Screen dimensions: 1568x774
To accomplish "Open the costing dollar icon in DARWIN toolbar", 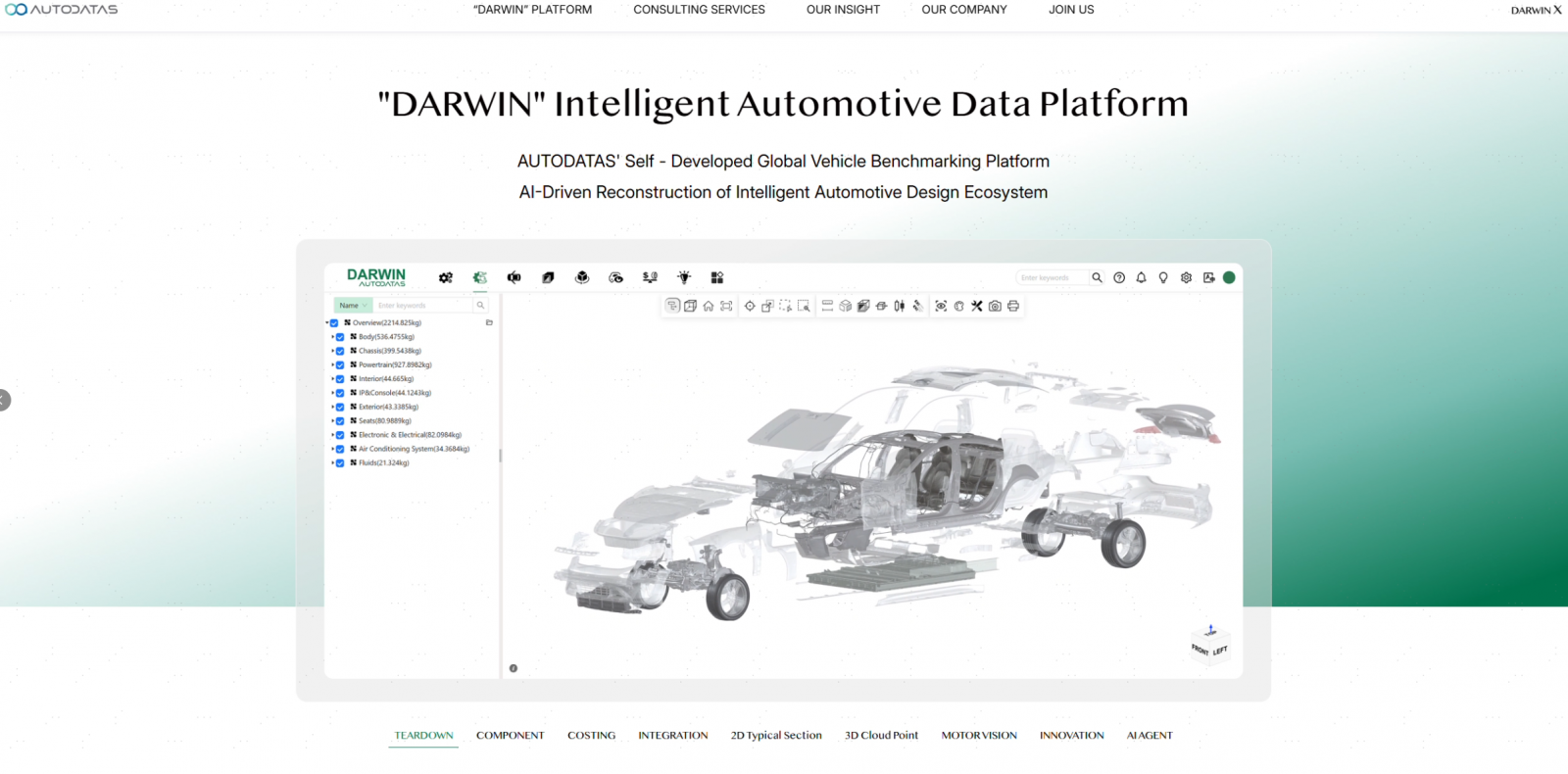I will (x=650, y=278).
